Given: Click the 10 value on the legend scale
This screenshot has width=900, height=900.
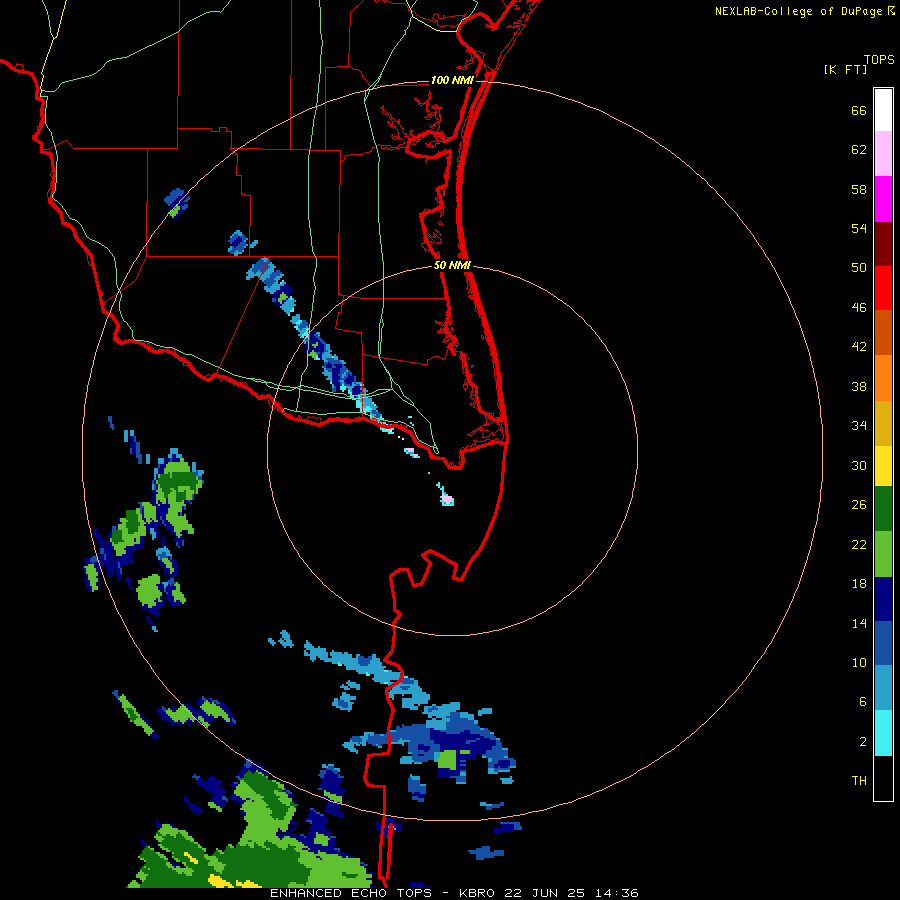Looking at the screenshot, I should [x=859, y=663].
